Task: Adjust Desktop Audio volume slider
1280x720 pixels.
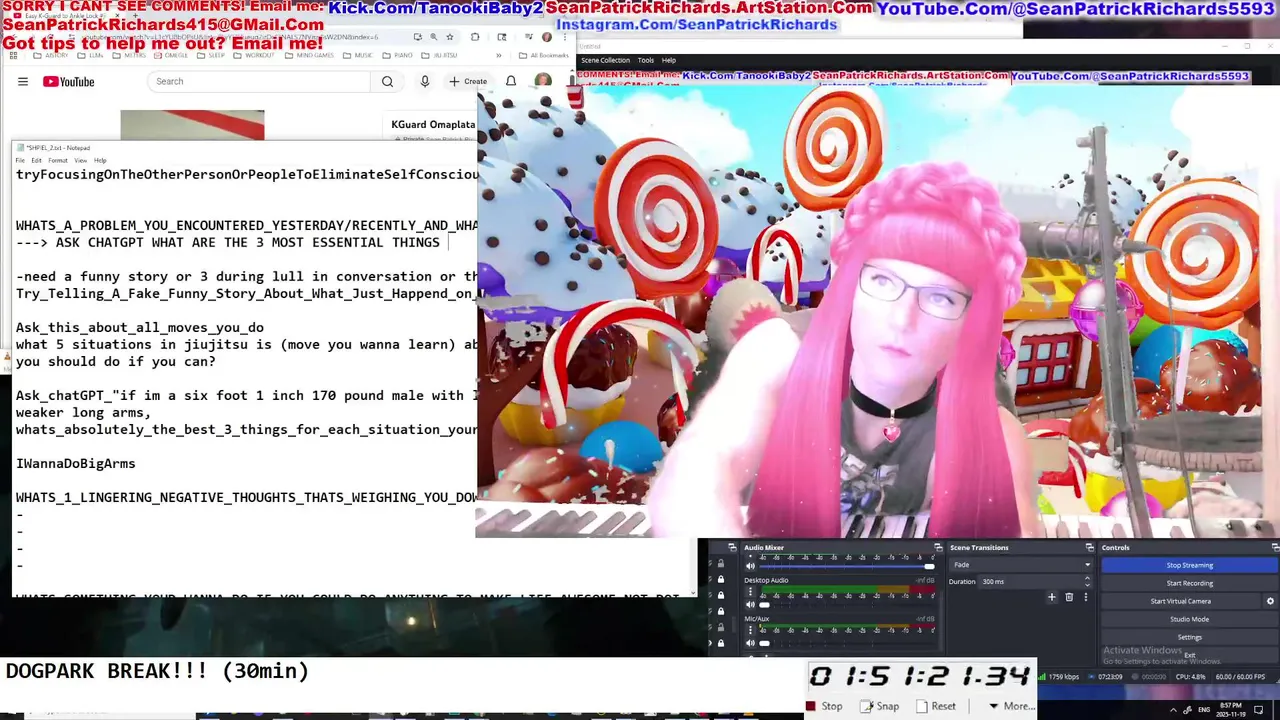Action: click(x=847, y=605)
